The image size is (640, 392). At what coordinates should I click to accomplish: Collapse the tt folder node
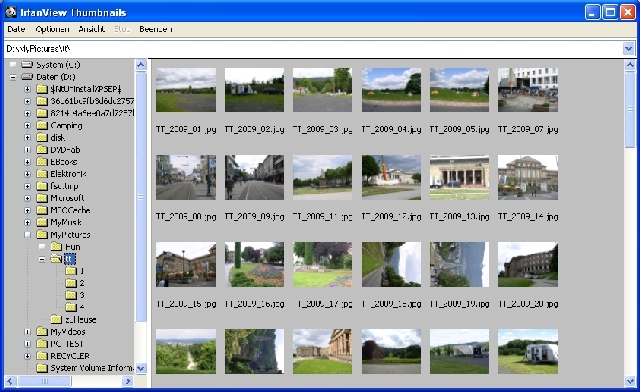42,259
